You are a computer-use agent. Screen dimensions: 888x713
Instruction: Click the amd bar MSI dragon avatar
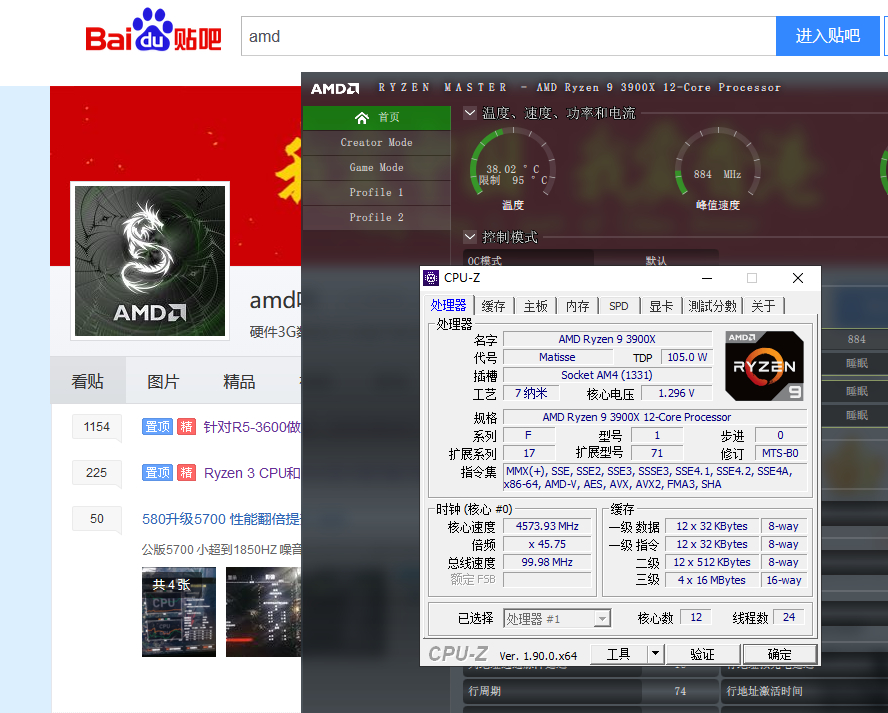(x=150, y=261)
